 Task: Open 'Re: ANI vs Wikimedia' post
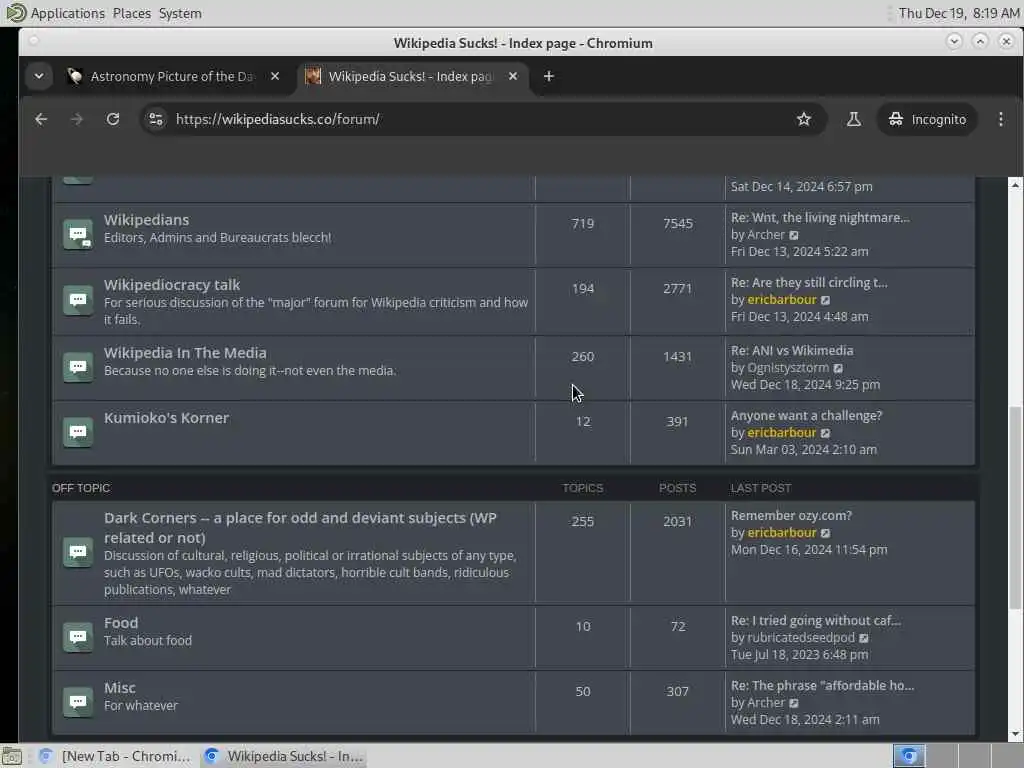coord(792,351)
